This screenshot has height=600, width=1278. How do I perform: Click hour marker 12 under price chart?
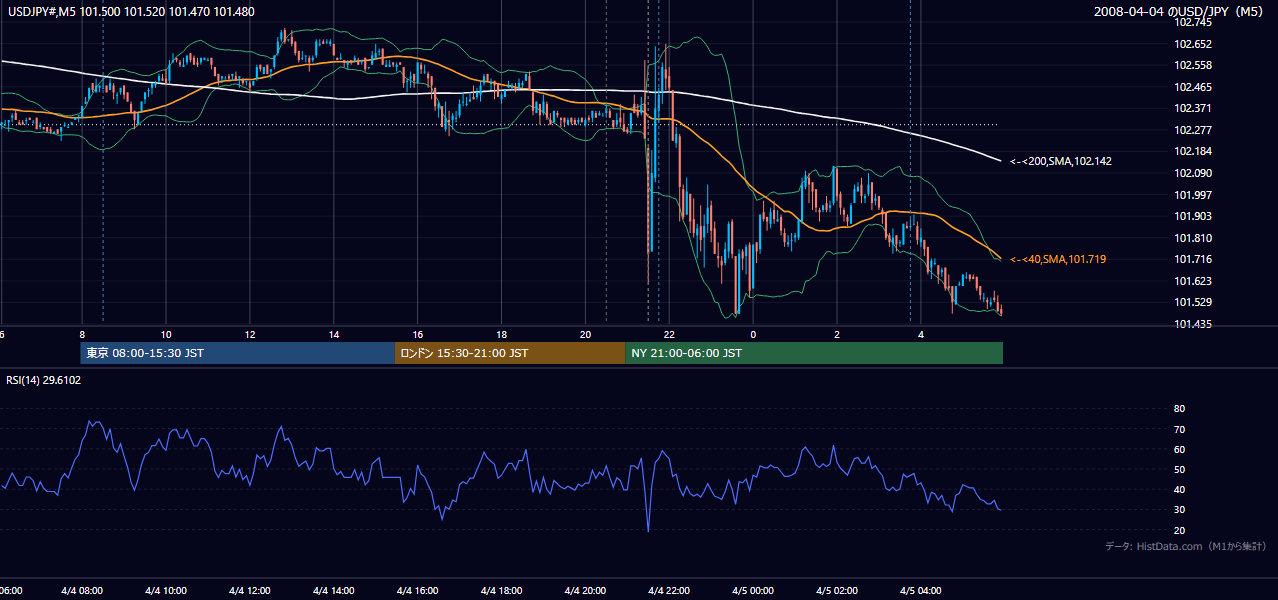[250, 335]
